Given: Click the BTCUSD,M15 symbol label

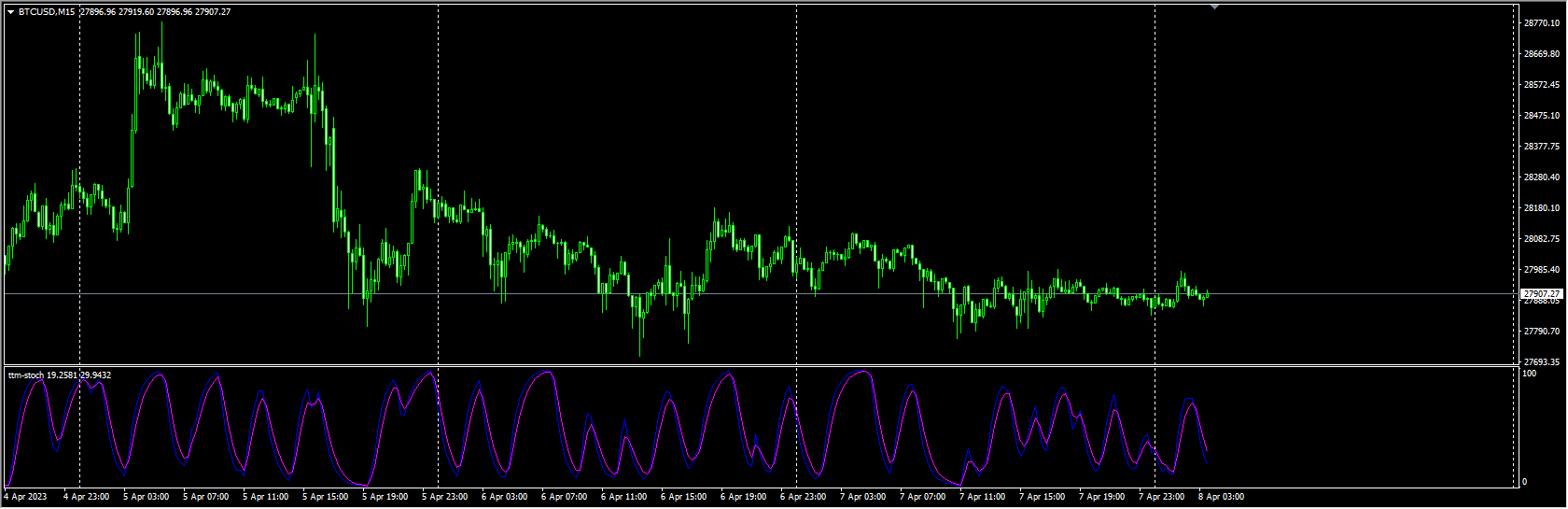Looking at the screenshot, I should pyautogui.click(x=47, y=12).
